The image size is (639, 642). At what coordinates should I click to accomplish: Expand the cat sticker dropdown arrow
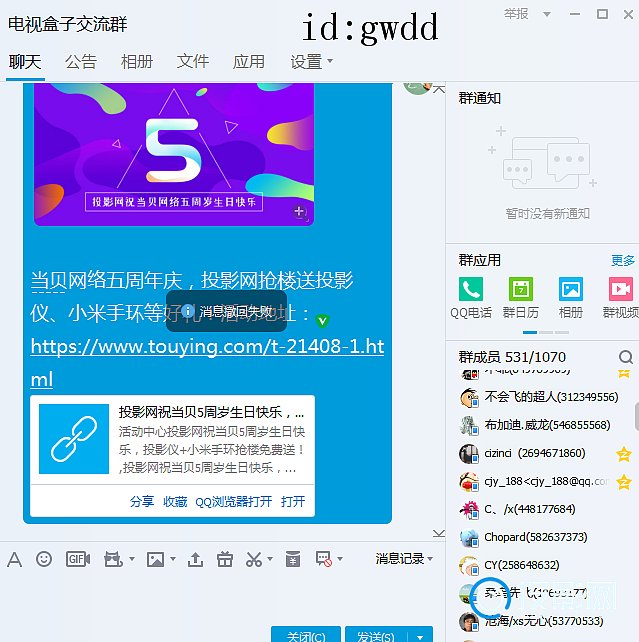tap(132, 558)
